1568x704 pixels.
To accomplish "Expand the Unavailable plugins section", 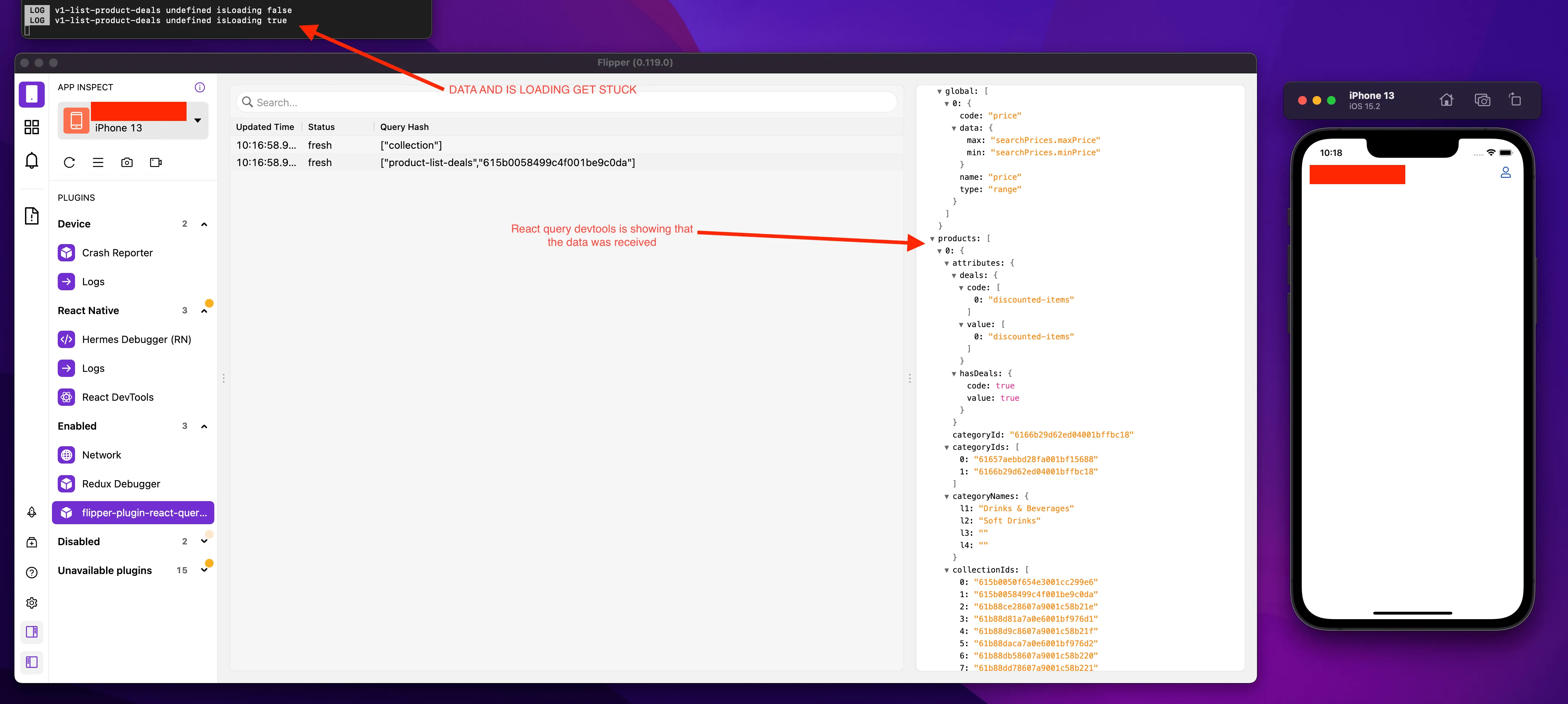I will (x=204, y=570).
